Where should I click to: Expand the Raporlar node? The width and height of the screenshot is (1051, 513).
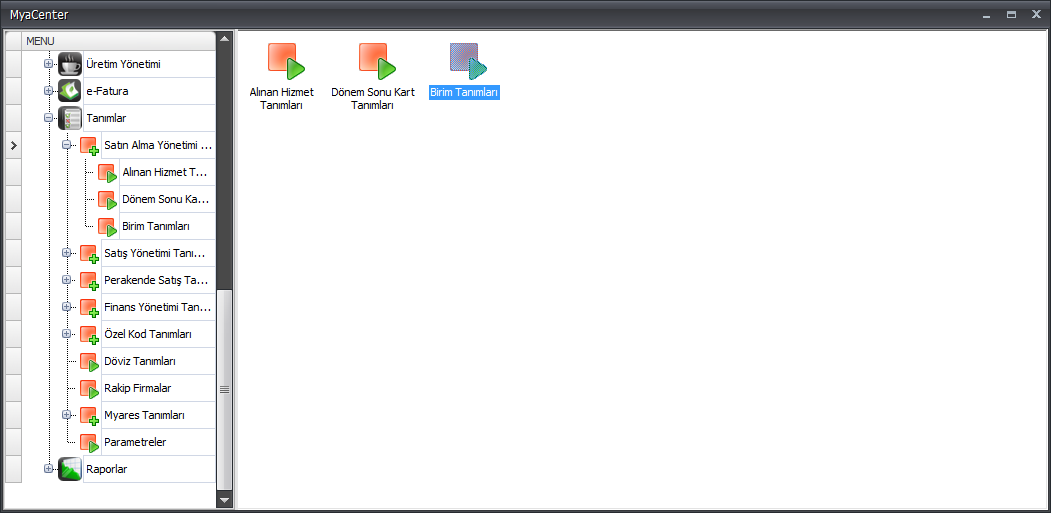click(x=48, y=469)
